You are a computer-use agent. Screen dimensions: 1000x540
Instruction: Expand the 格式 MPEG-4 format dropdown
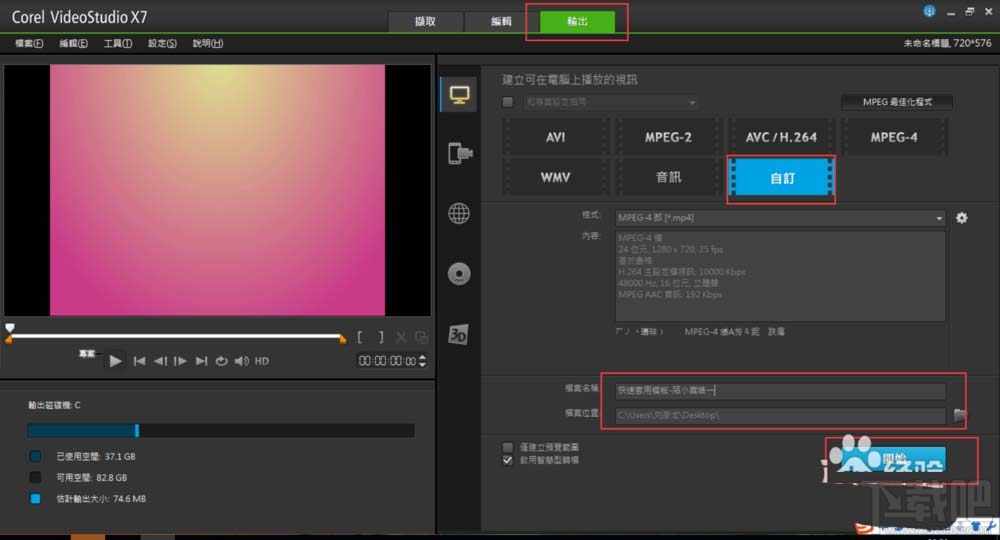pos(780,218)
